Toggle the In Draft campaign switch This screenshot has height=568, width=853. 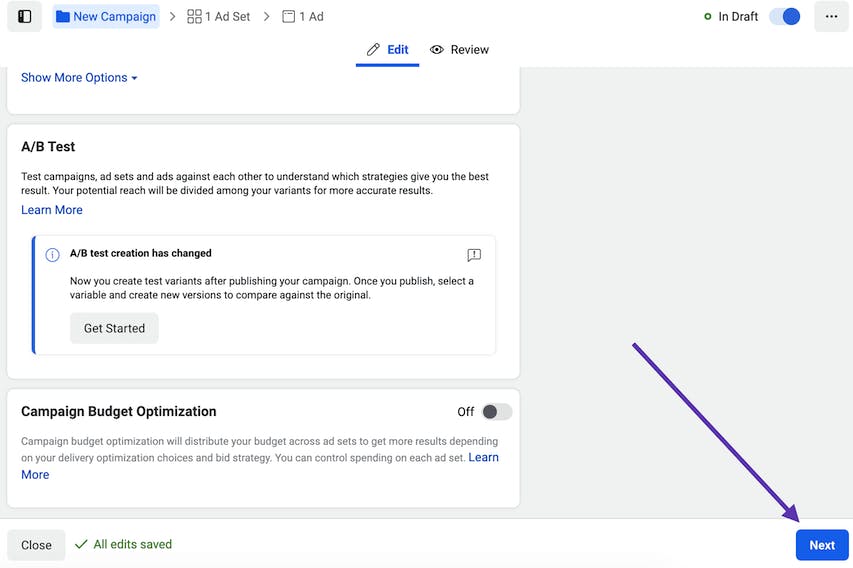[784, 16]
